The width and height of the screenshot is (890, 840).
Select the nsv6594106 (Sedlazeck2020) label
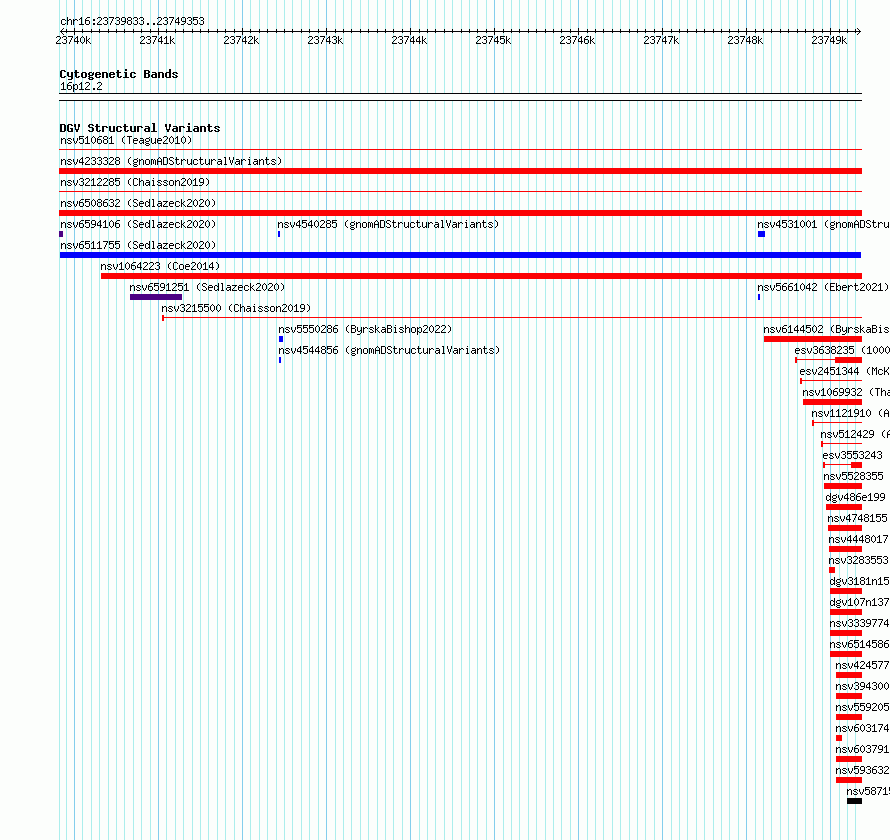(x=138, y=224)
